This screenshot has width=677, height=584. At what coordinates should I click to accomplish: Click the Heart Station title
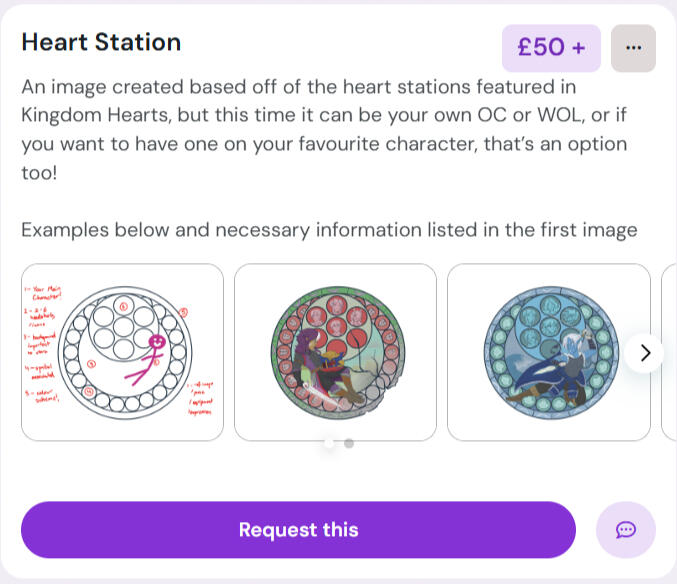coord(101,42)
